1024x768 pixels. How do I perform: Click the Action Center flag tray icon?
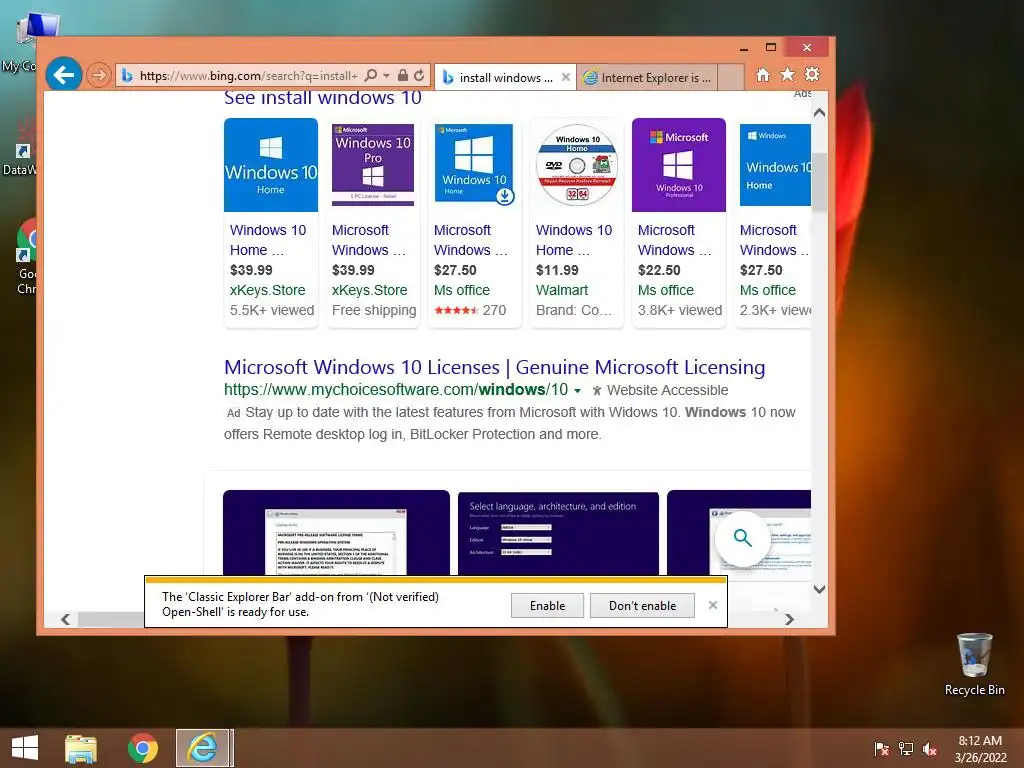[881, 749]
